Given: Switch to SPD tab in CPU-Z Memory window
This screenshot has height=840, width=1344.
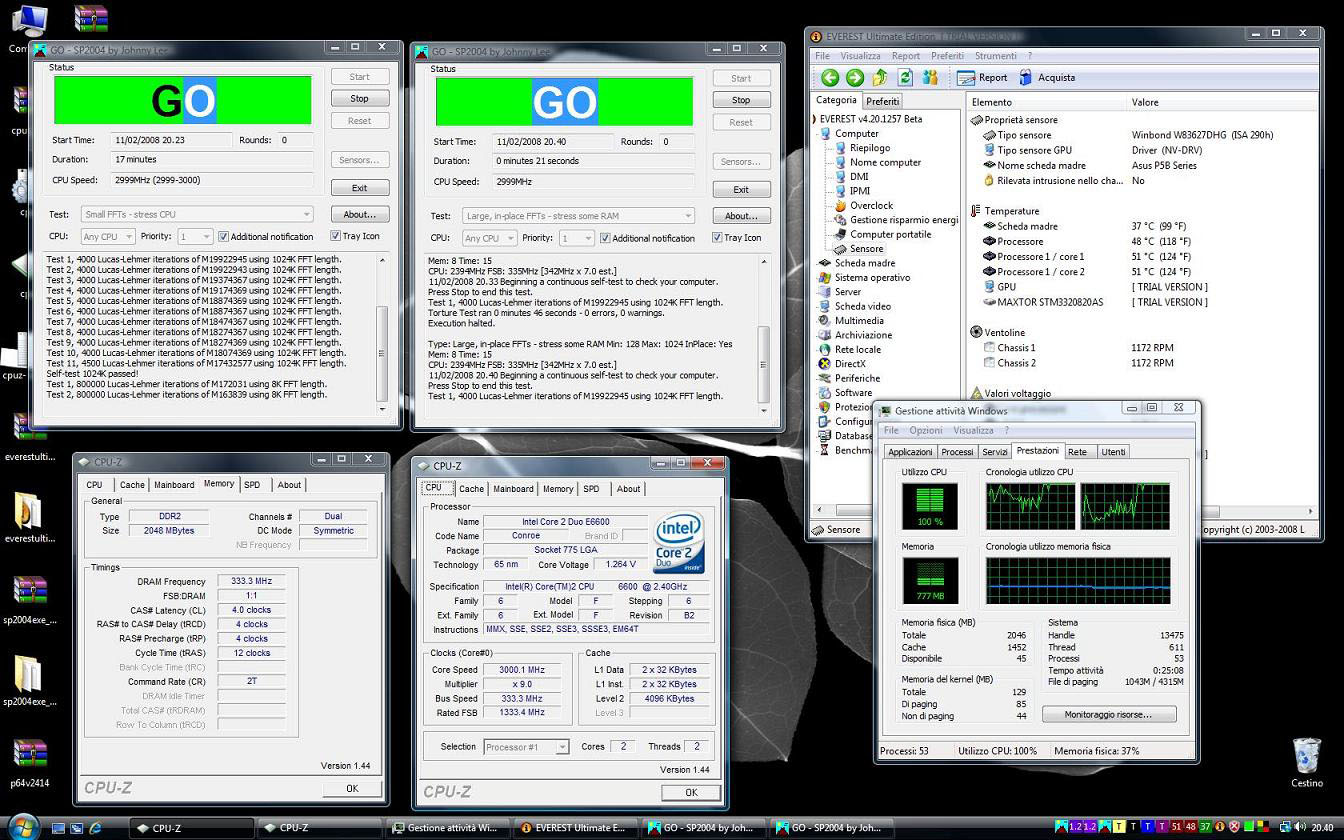Looking at the screenshot, I should [252, 485].
